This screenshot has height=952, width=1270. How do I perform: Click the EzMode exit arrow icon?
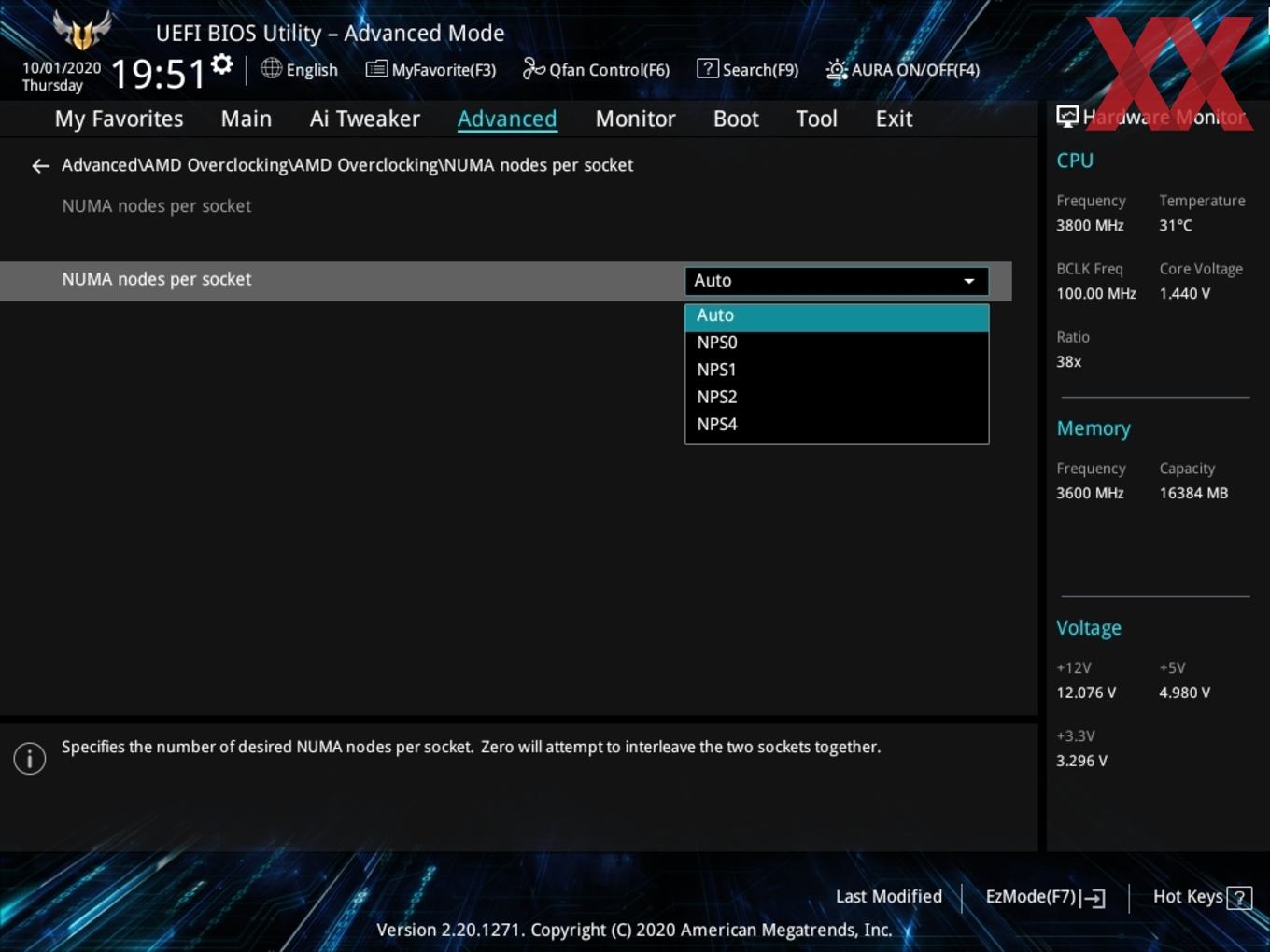1093,898
